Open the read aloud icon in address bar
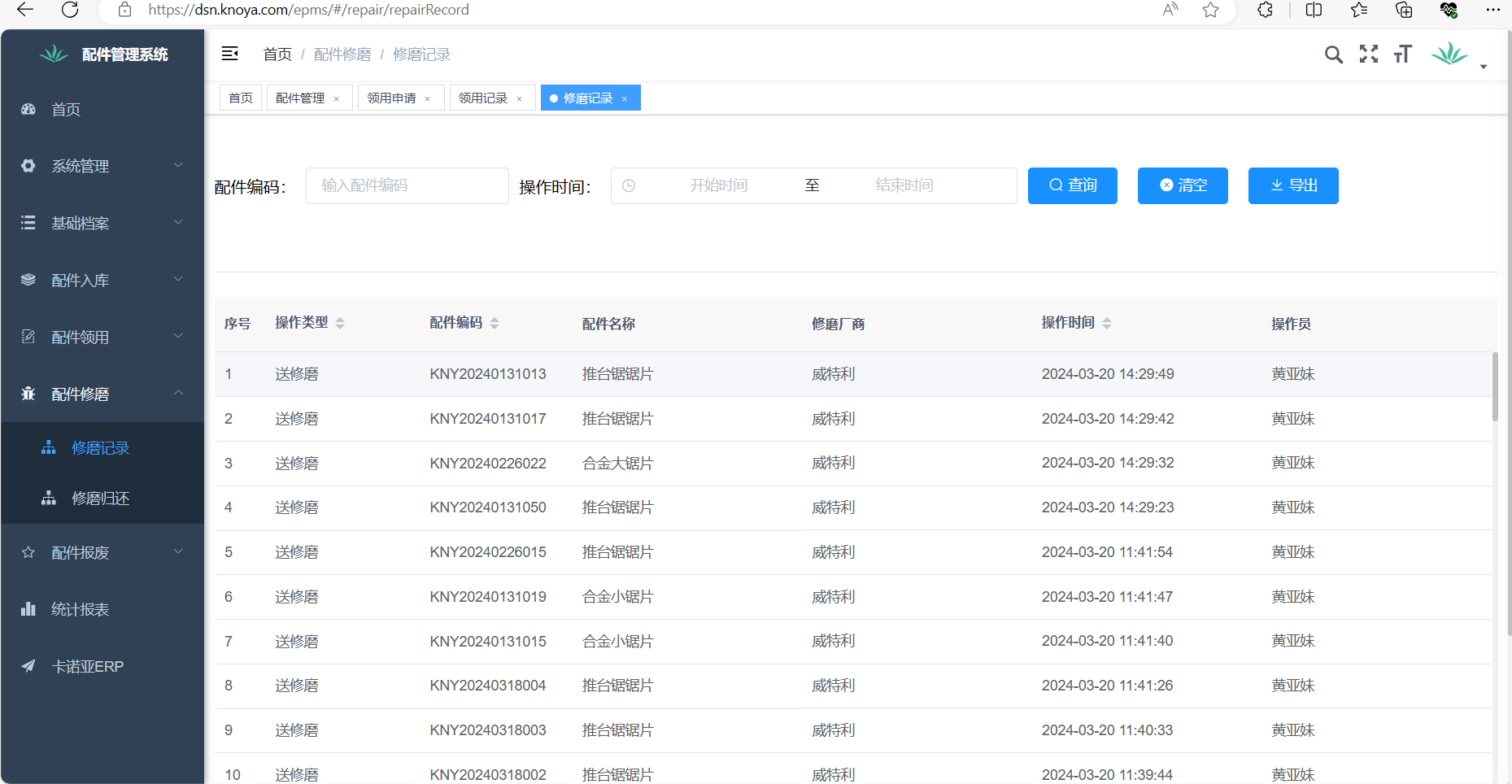This screenshot has width=1512, height=784. pyautogui.click(x=1170, y=10)
